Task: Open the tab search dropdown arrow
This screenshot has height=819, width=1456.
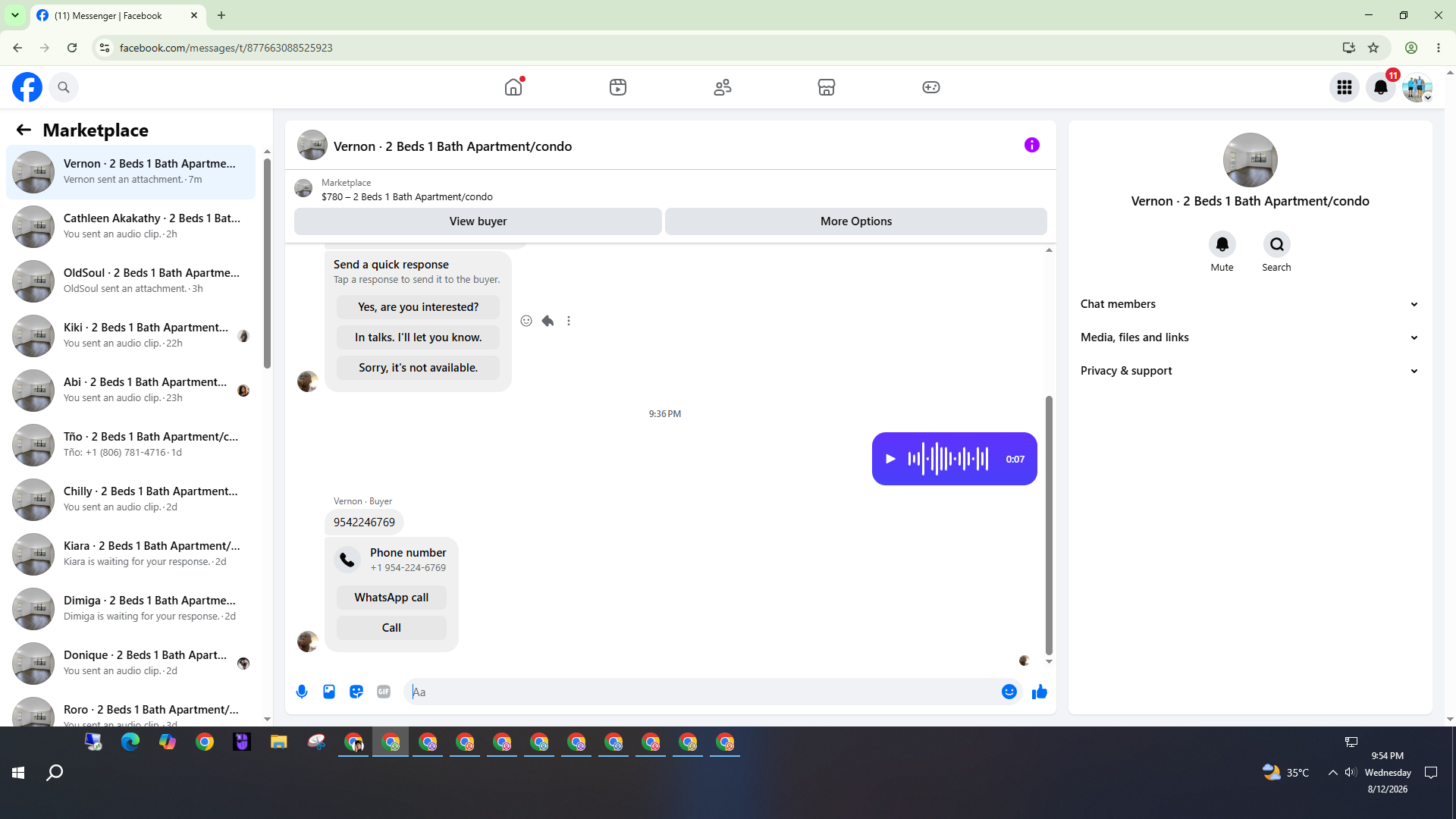Action: [x=14, y=15]
